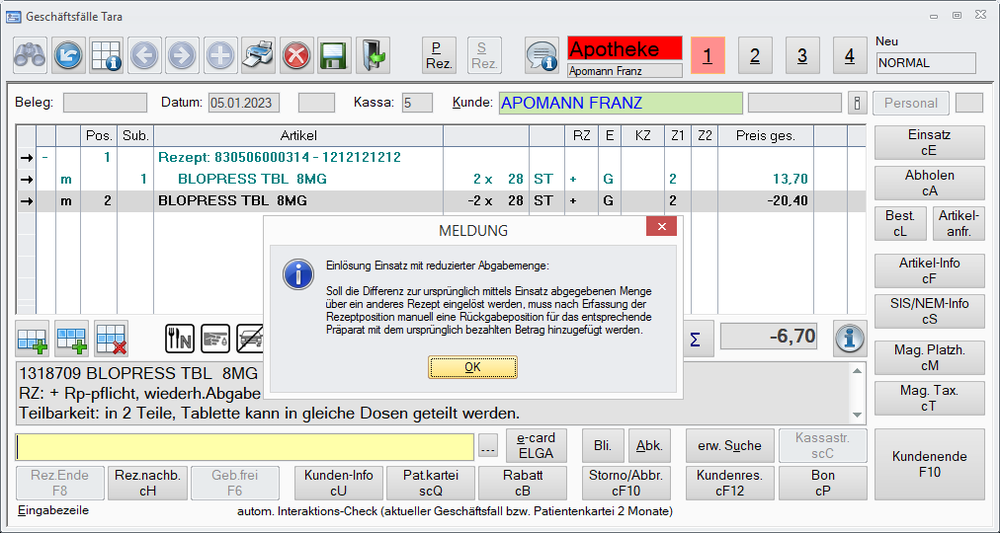Image resolution: width=1000 pixels, height=533 pixels.
Task: Click the red X cancel icon in toolbar
Action: click(296, 54)
